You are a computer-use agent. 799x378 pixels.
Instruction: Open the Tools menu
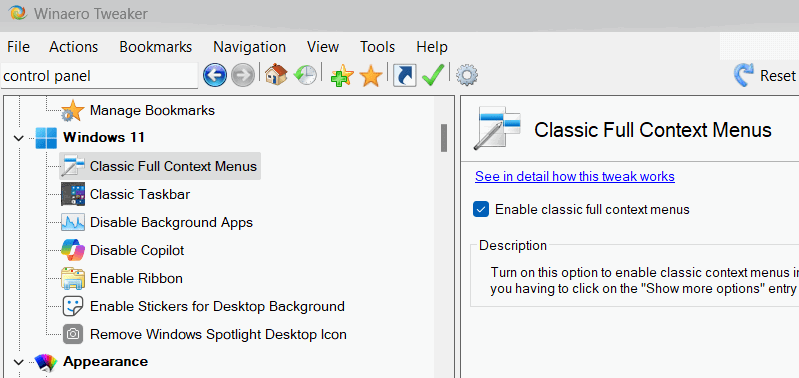(378, 47)
